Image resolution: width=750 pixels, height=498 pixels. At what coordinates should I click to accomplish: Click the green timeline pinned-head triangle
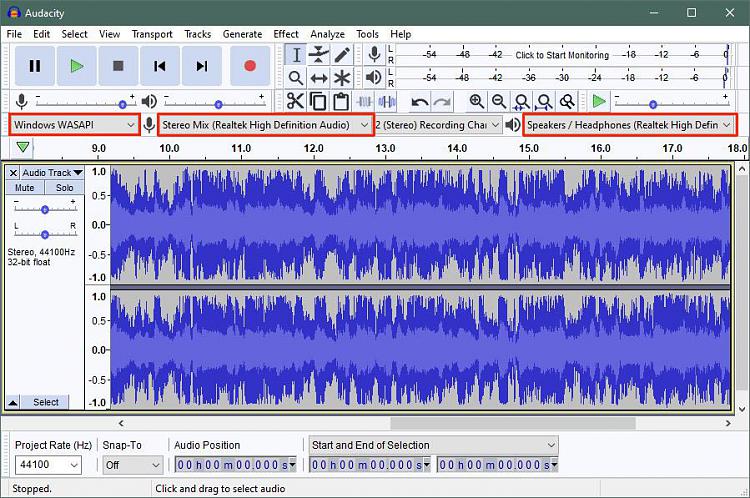tap(22, 146)
